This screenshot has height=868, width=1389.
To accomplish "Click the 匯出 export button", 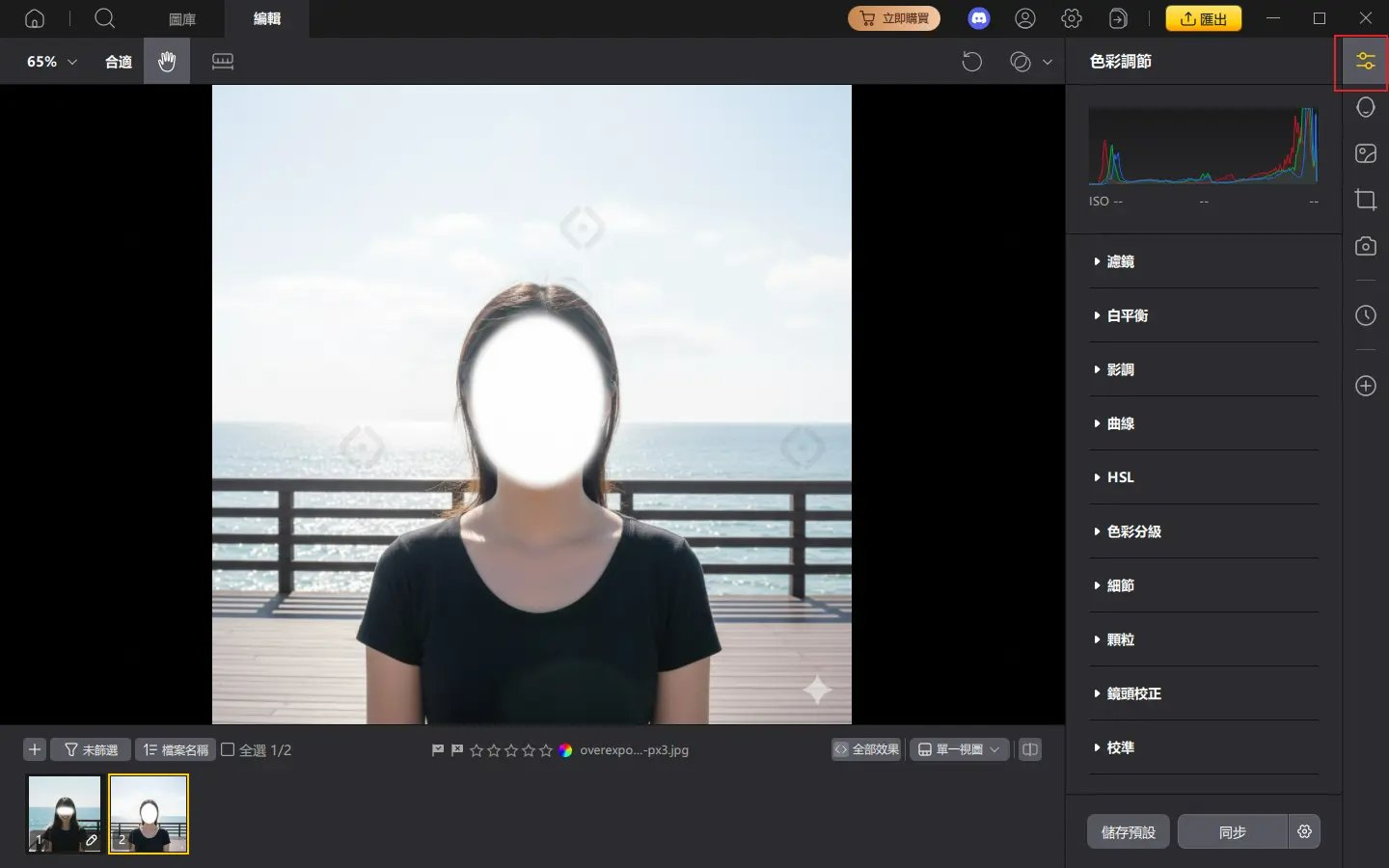I will pos(1203,18).
